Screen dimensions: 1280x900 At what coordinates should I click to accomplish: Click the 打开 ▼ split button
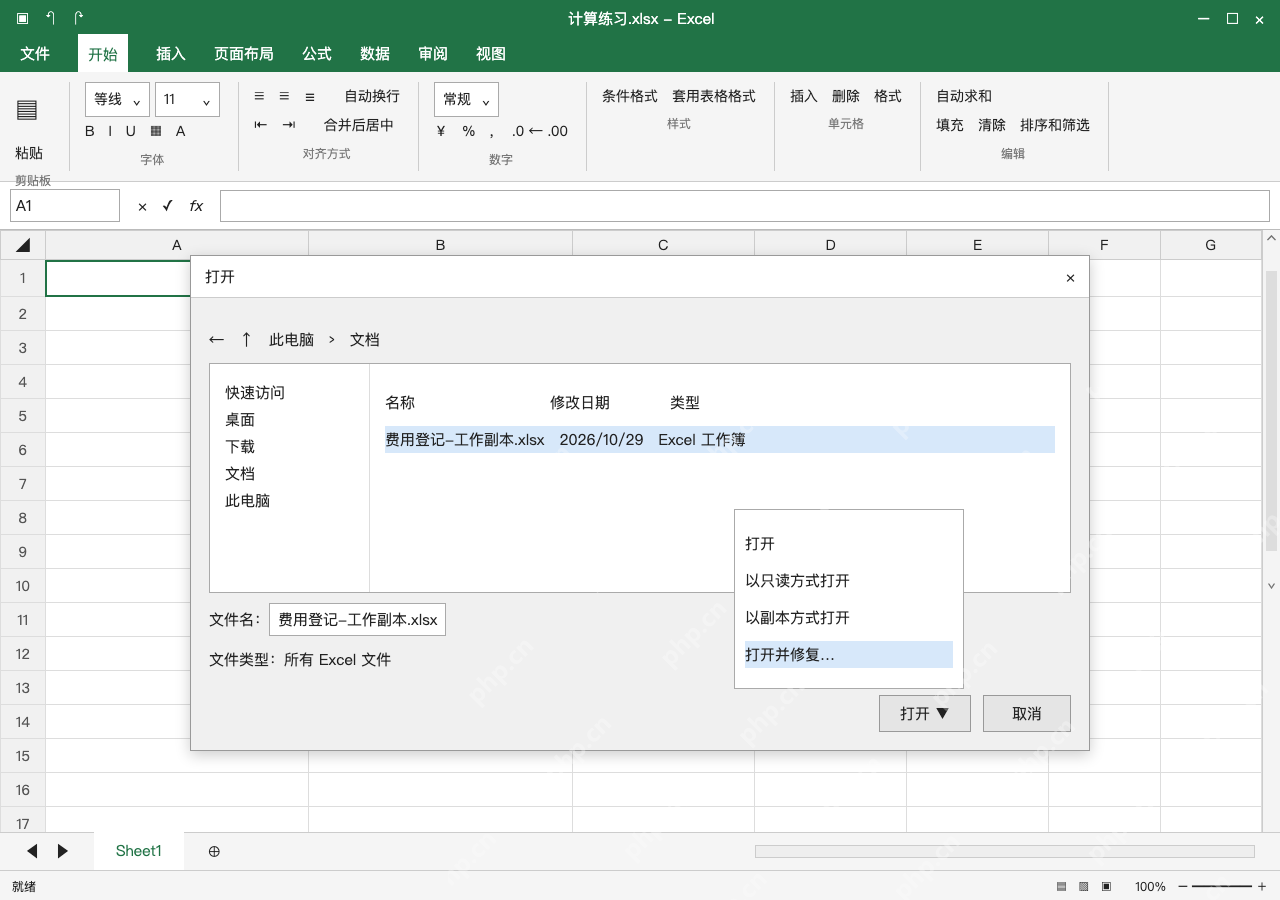[x=925, y=713]
